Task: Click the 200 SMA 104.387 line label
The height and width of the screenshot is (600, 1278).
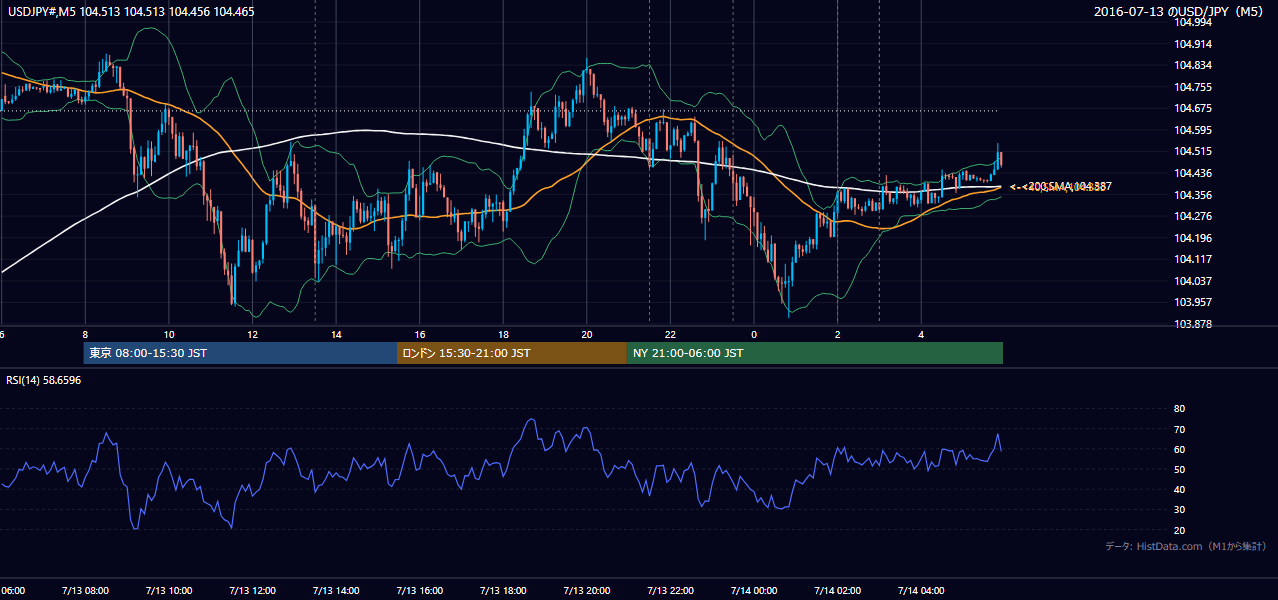Action: tap(1064, 186)
